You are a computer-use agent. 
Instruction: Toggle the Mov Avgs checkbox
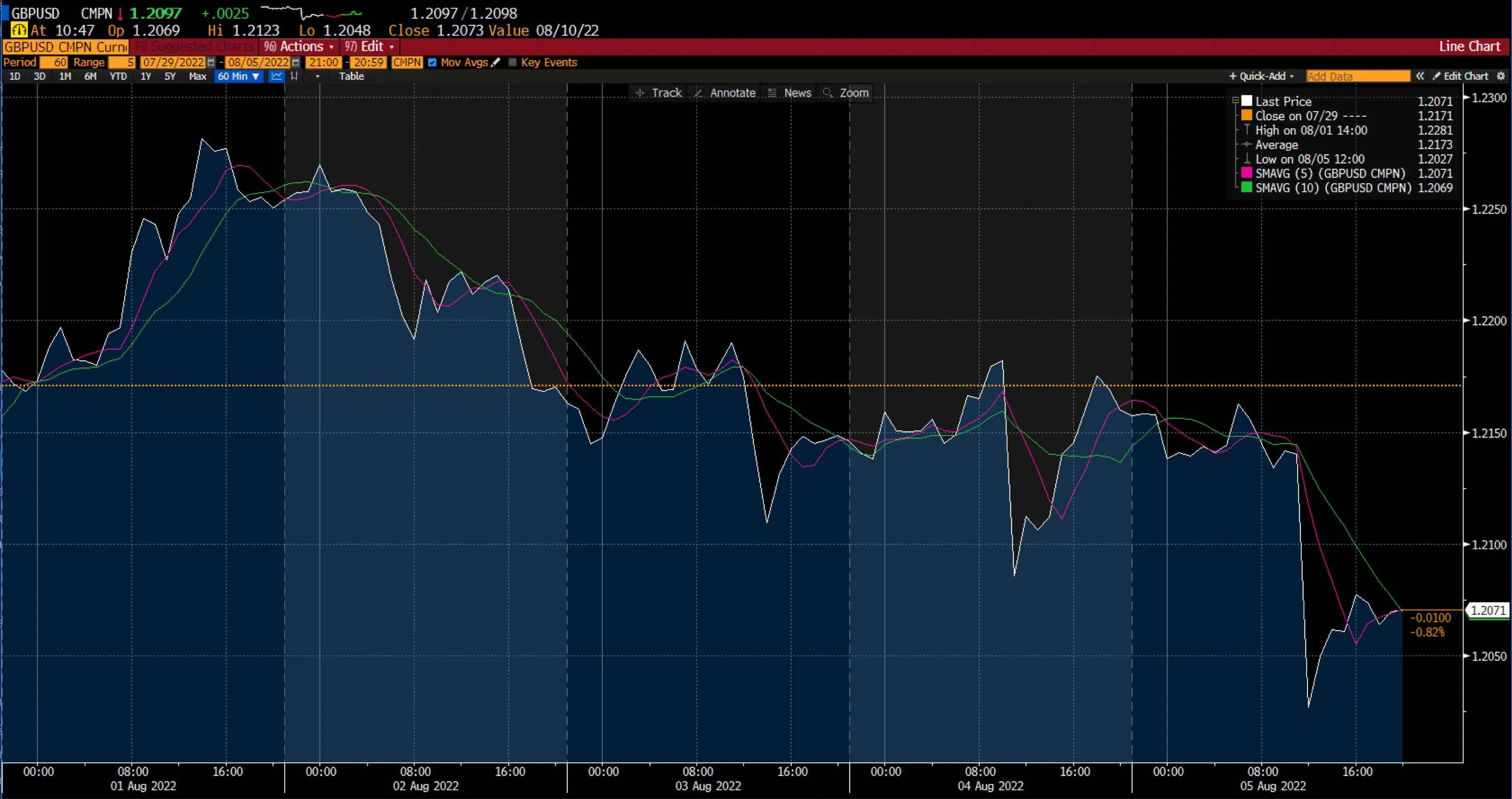[432, 62]
